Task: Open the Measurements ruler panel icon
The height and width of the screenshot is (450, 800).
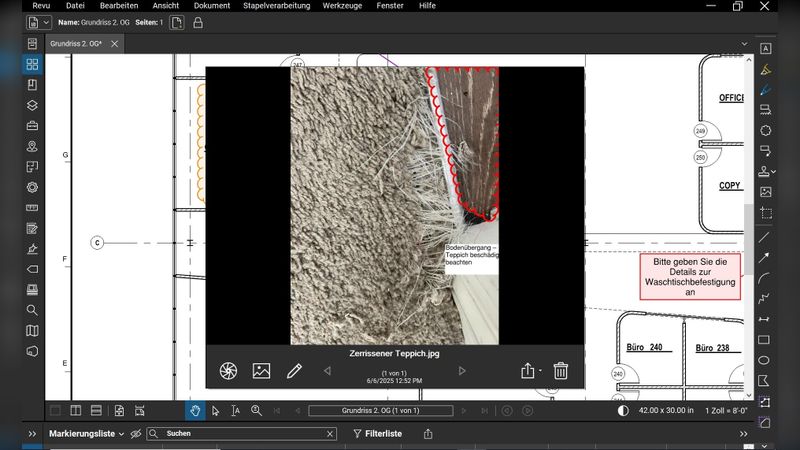Action: coord(32,208)
